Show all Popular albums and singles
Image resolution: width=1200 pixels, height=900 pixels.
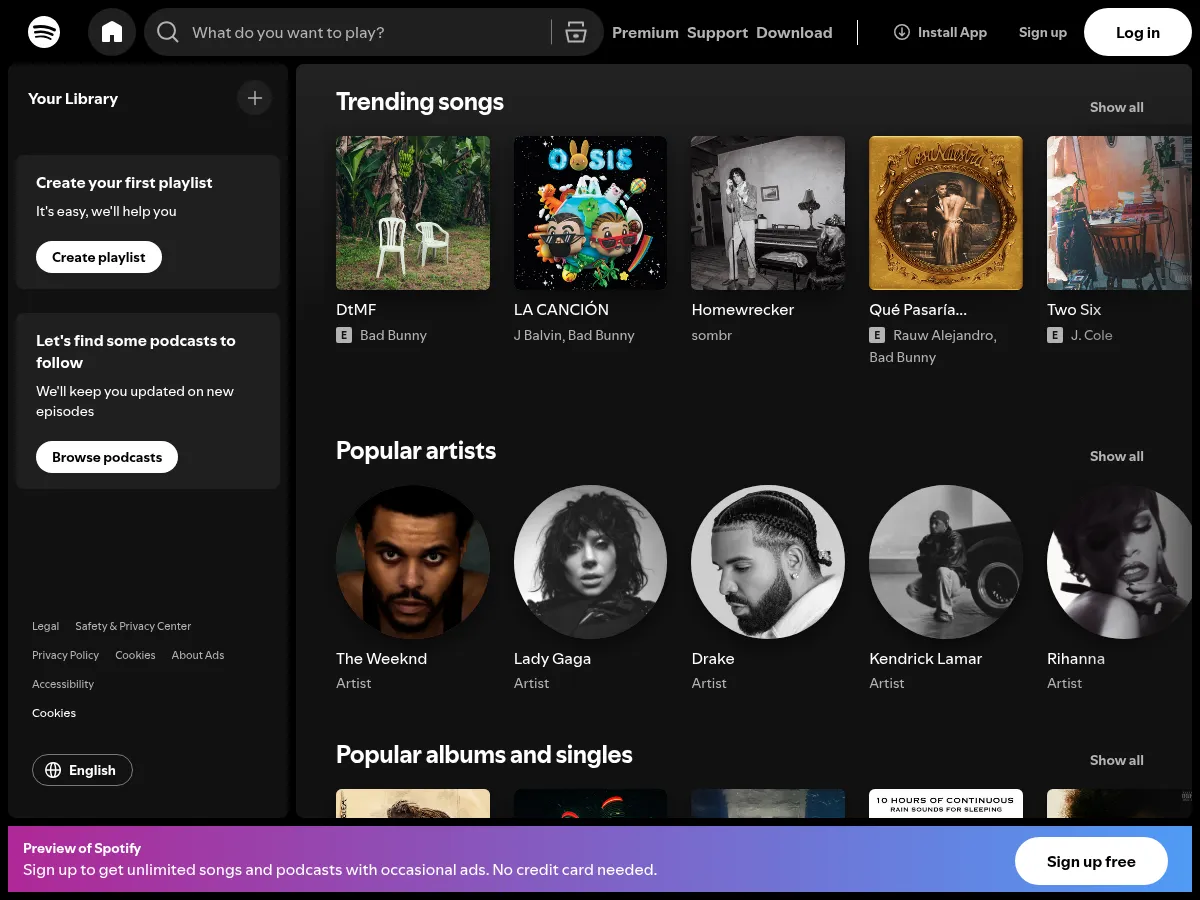(1116, 760)
